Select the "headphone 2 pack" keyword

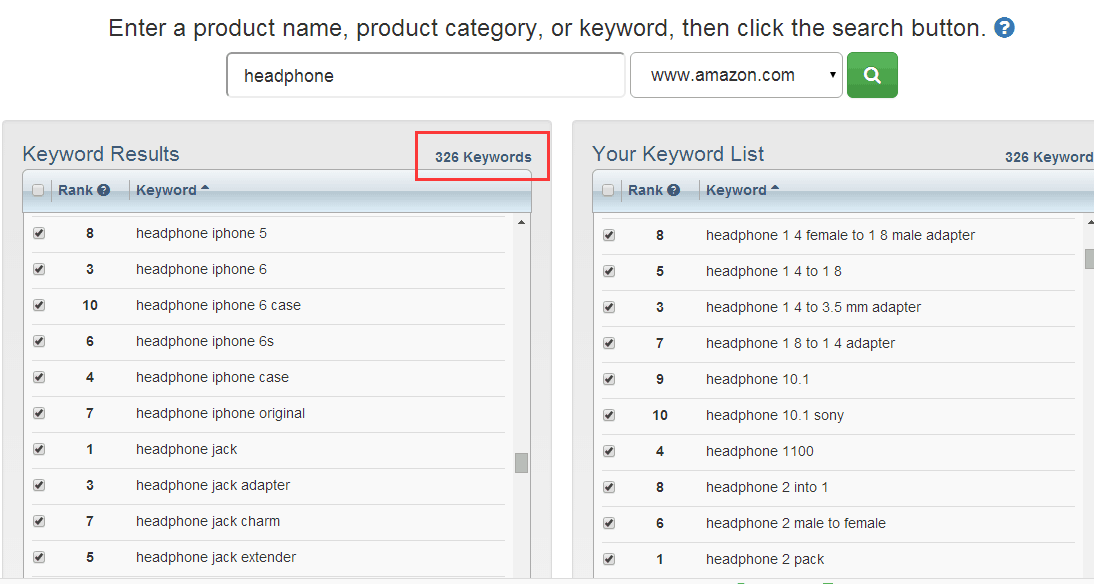click(x=765, y=559)
